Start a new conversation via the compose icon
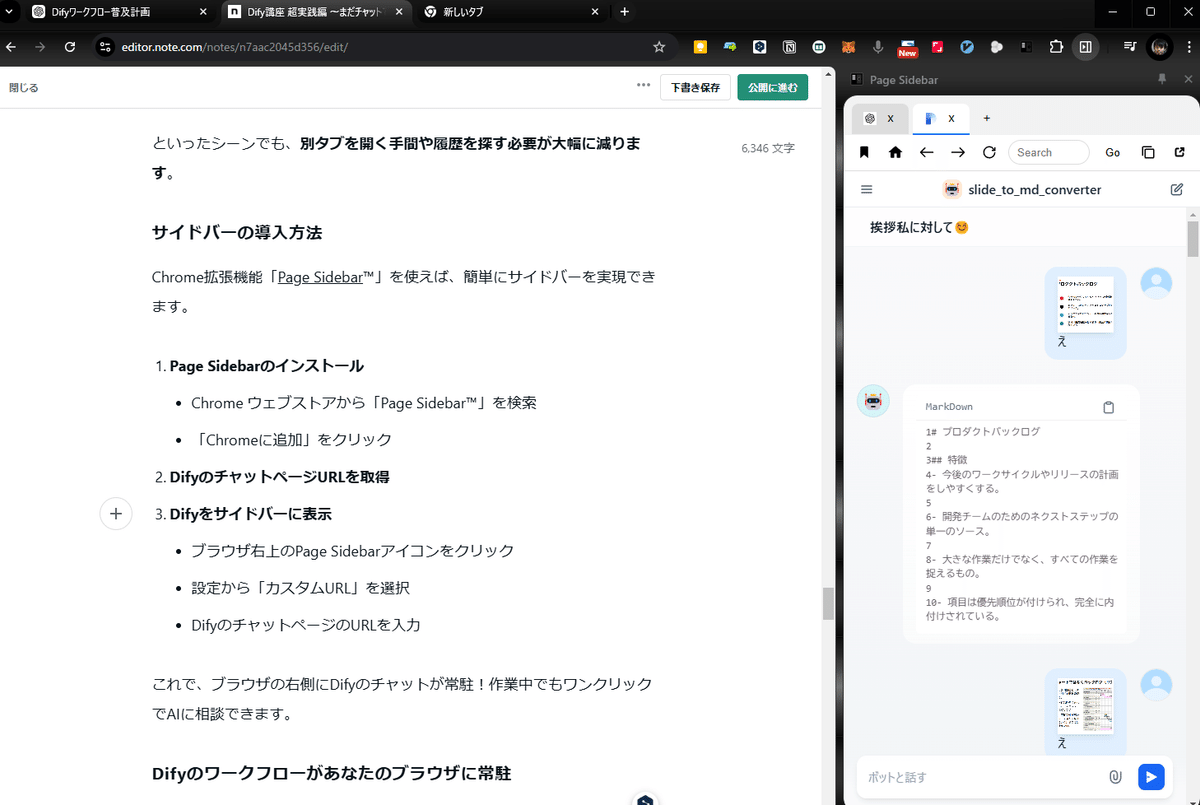Viewport: 1200px width, 805px height. point(1177,188)
